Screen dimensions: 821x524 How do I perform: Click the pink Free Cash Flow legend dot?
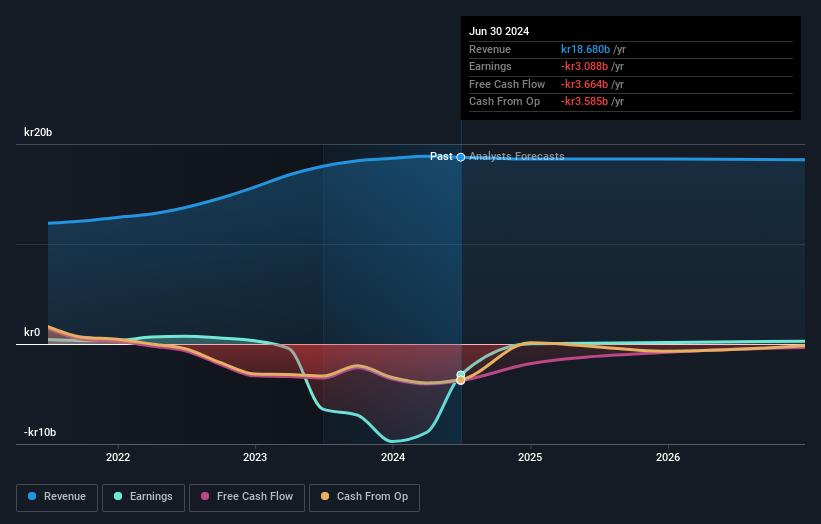205,496
